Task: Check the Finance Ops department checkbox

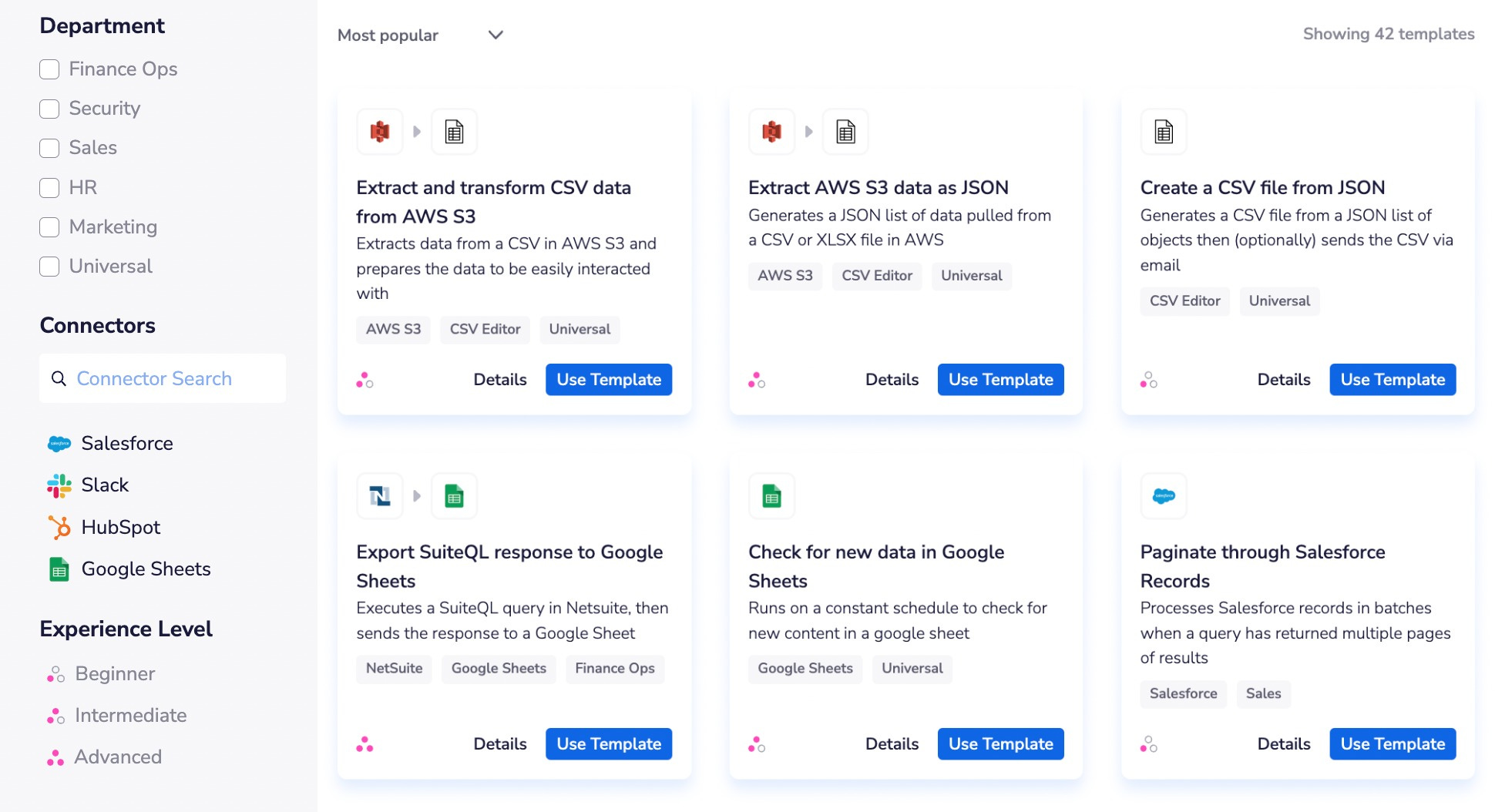Action: click(49, 69)
